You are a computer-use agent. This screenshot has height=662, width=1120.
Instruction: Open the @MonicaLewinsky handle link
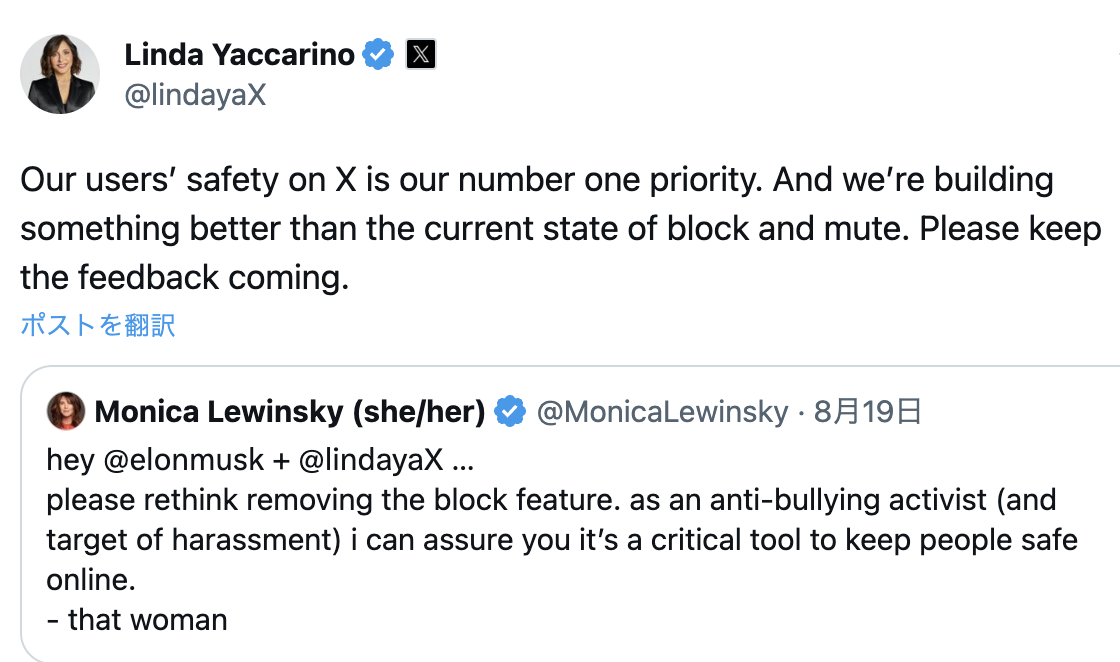pos(662,412)
